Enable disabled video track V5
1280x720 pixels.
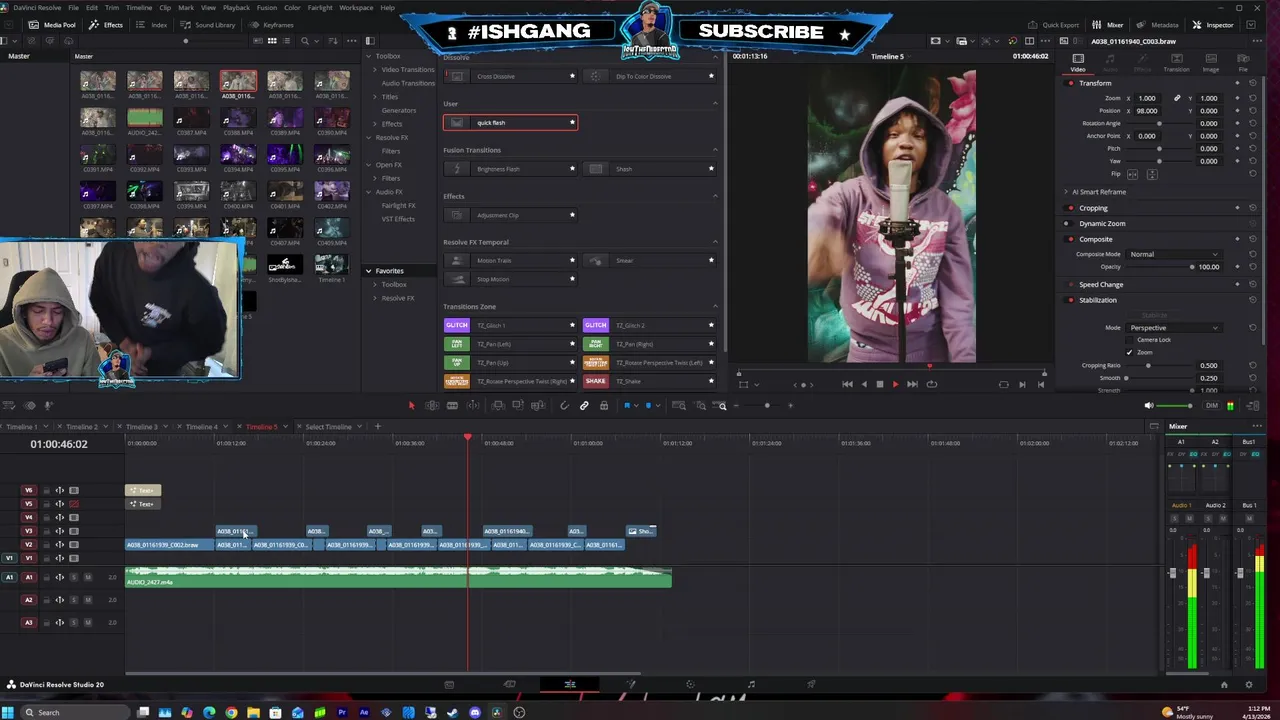click(73, 504)
